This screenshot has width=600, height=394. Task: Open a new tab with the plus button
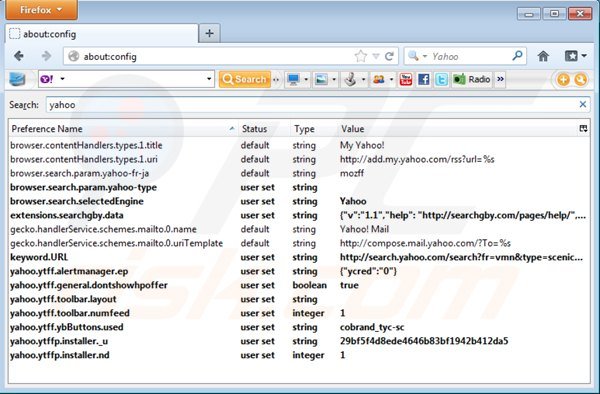209,33
